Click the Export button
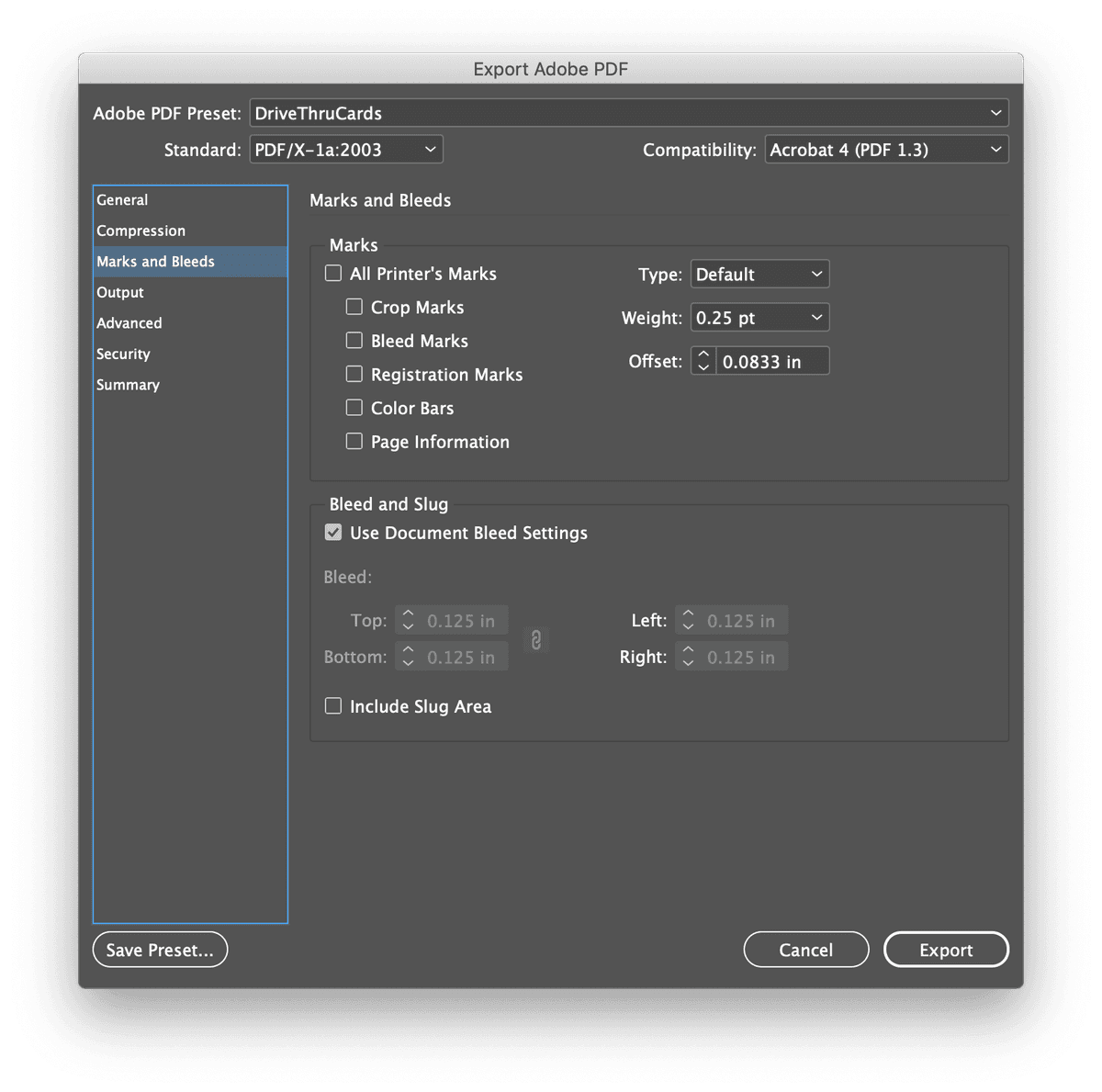Screen dimensions: 1102x1092 (946, 950)
